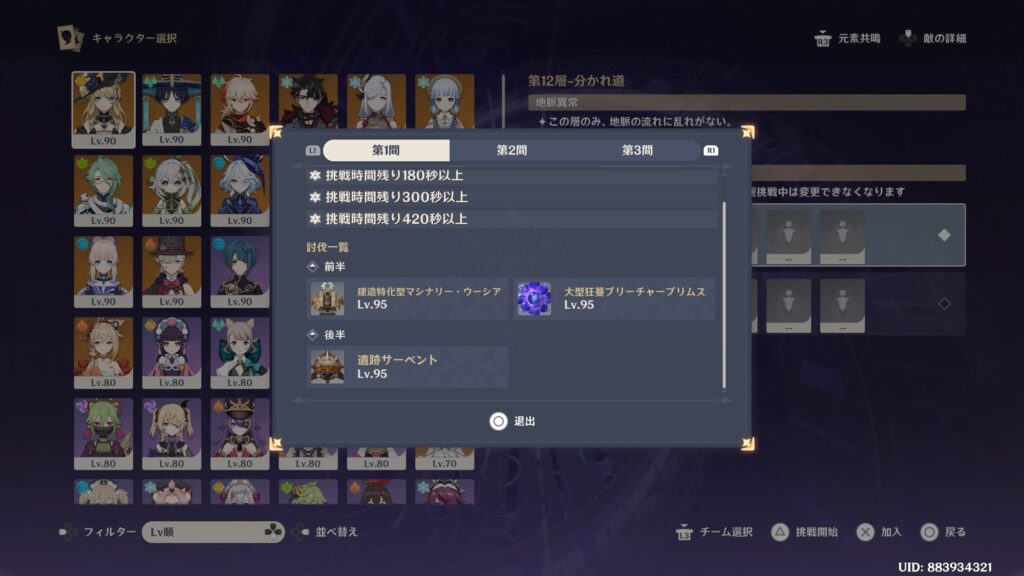The image size is (1024, 576).
Task: Open 元素共鳴 elemental resonance icon
Action: (x=822, y=39)
